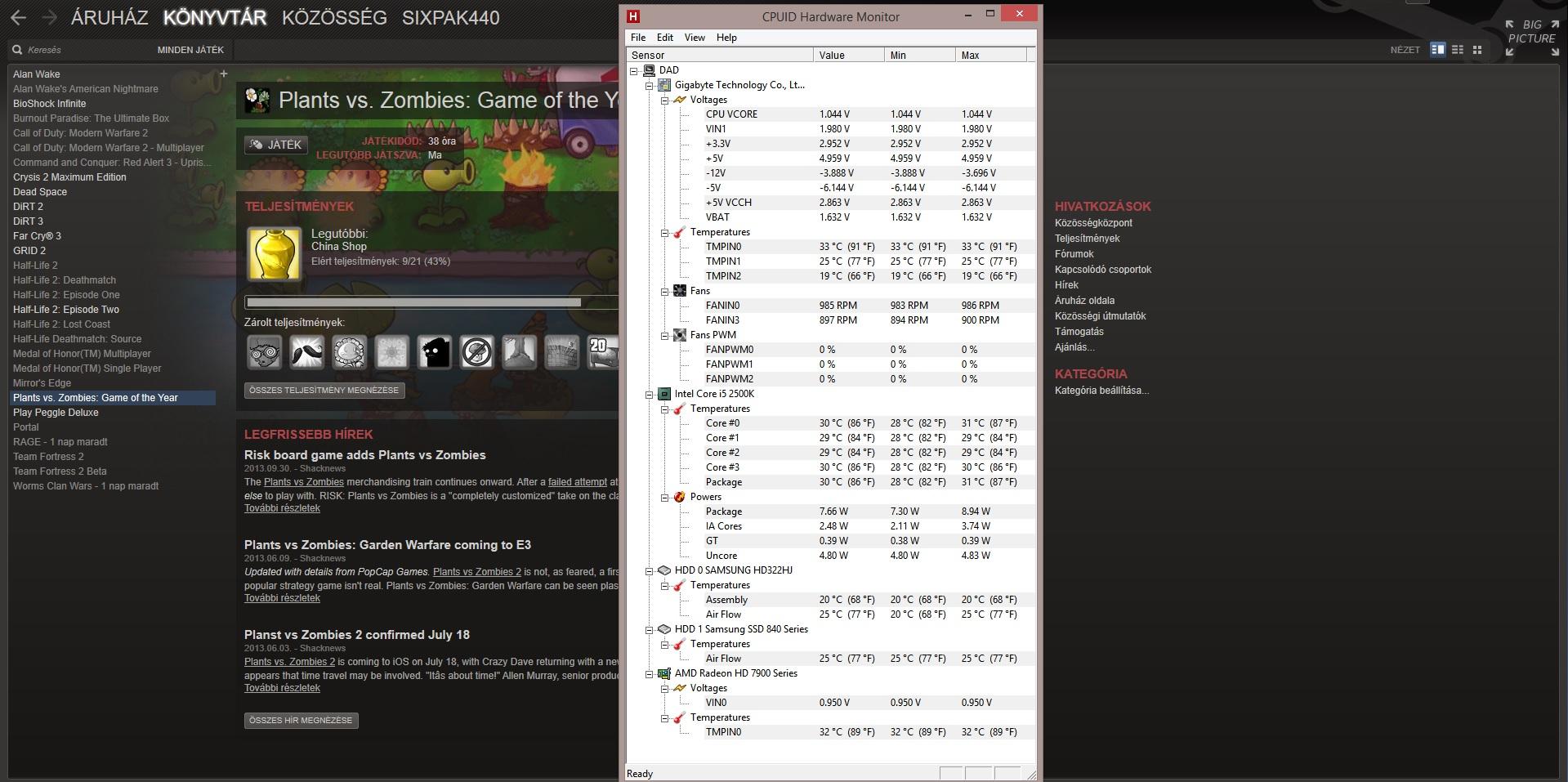Click the Intel Core i5 2500K chip icon
Screen dimensions: 1568x782
[664, 394]
